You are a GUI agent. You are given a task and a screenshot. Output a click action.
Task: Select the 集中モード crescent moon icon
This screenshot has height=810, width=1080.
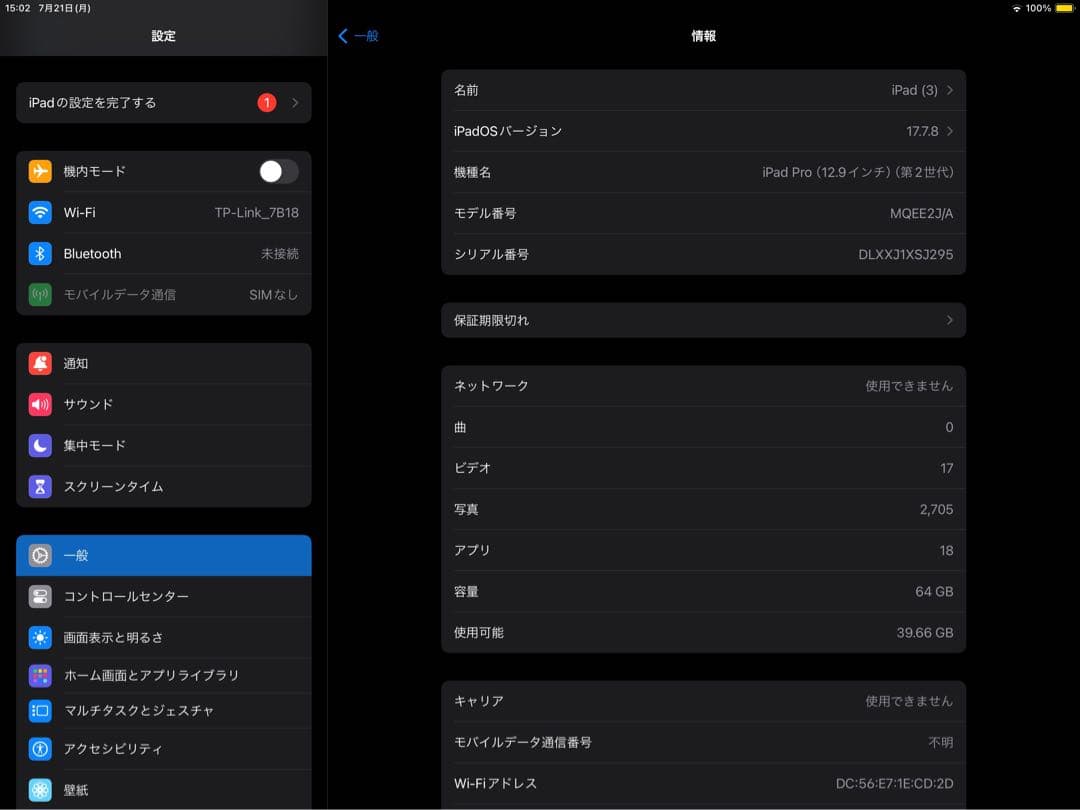(40, 445)
